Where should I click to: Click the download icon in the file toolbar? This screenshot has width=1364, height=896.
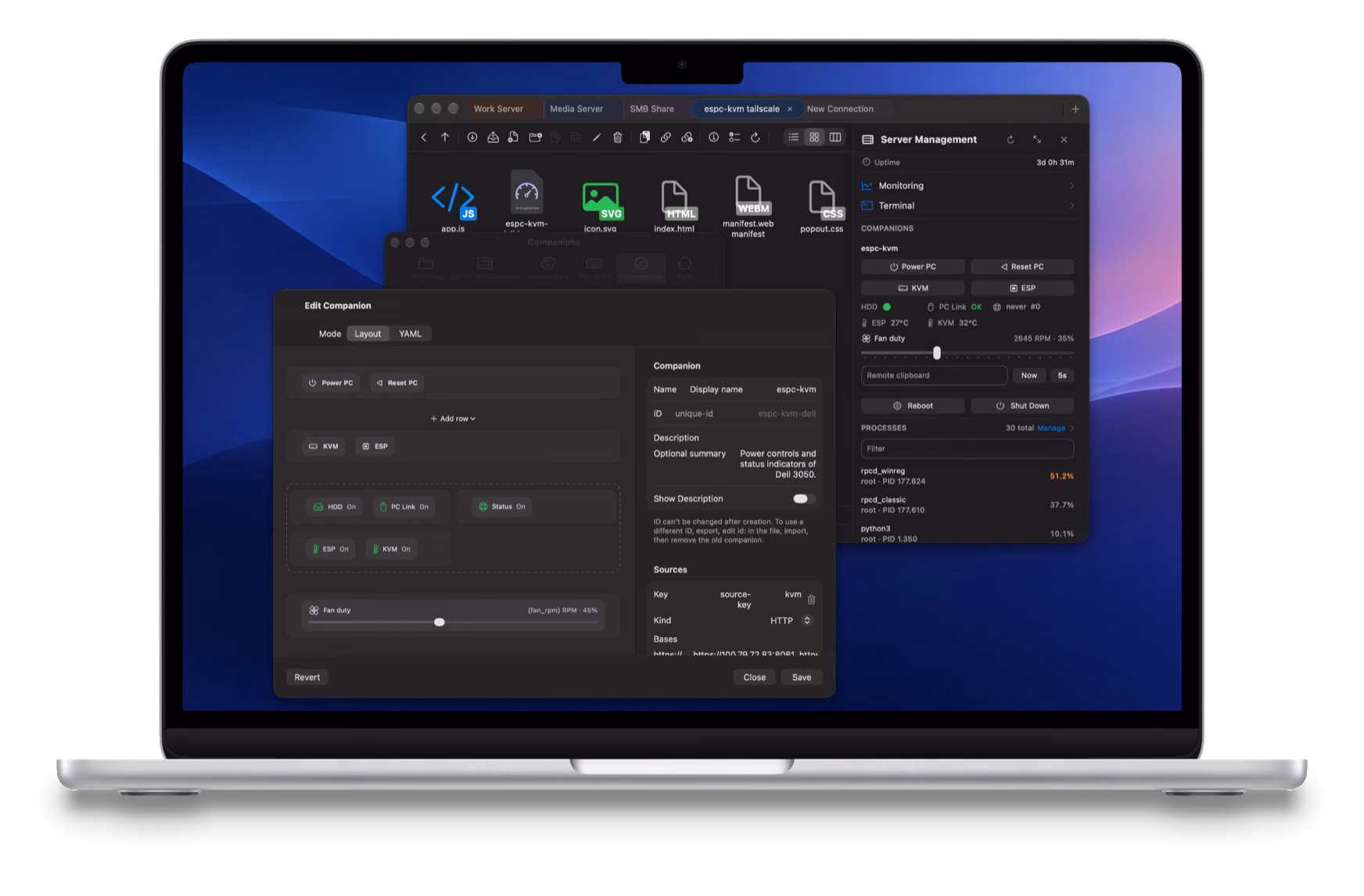[x=472, y=138]
